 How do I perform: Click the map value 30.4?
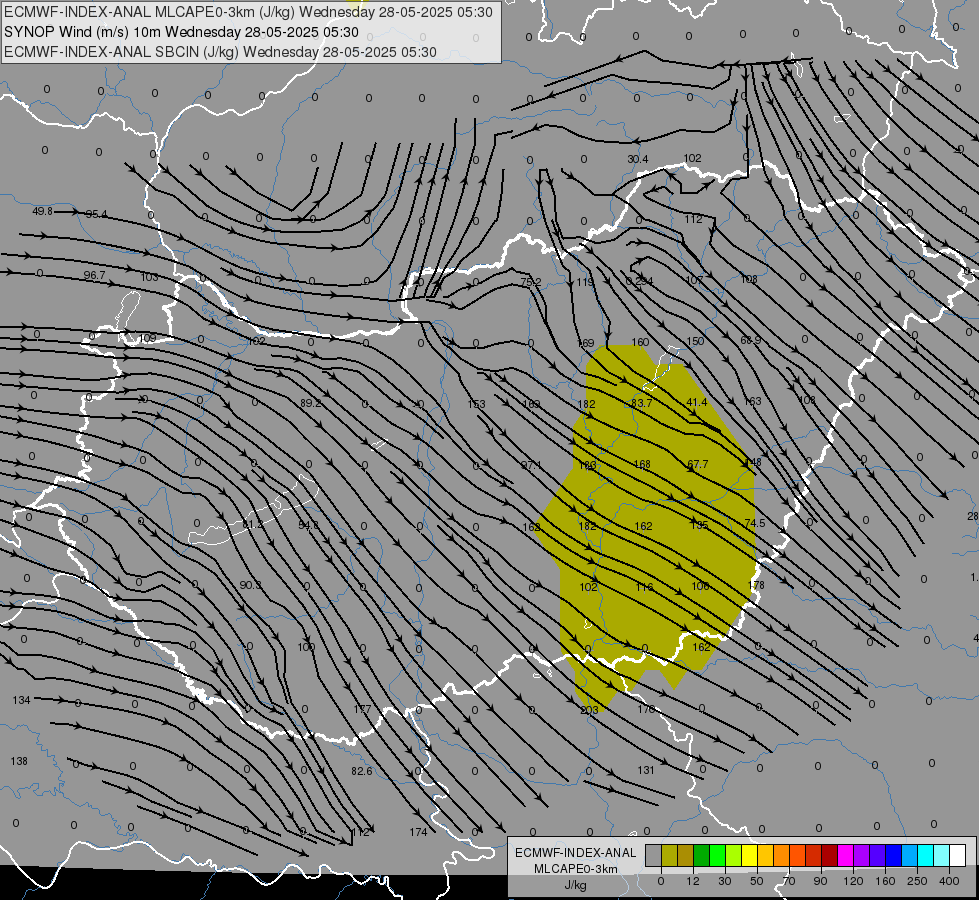(x=637, y=159)
